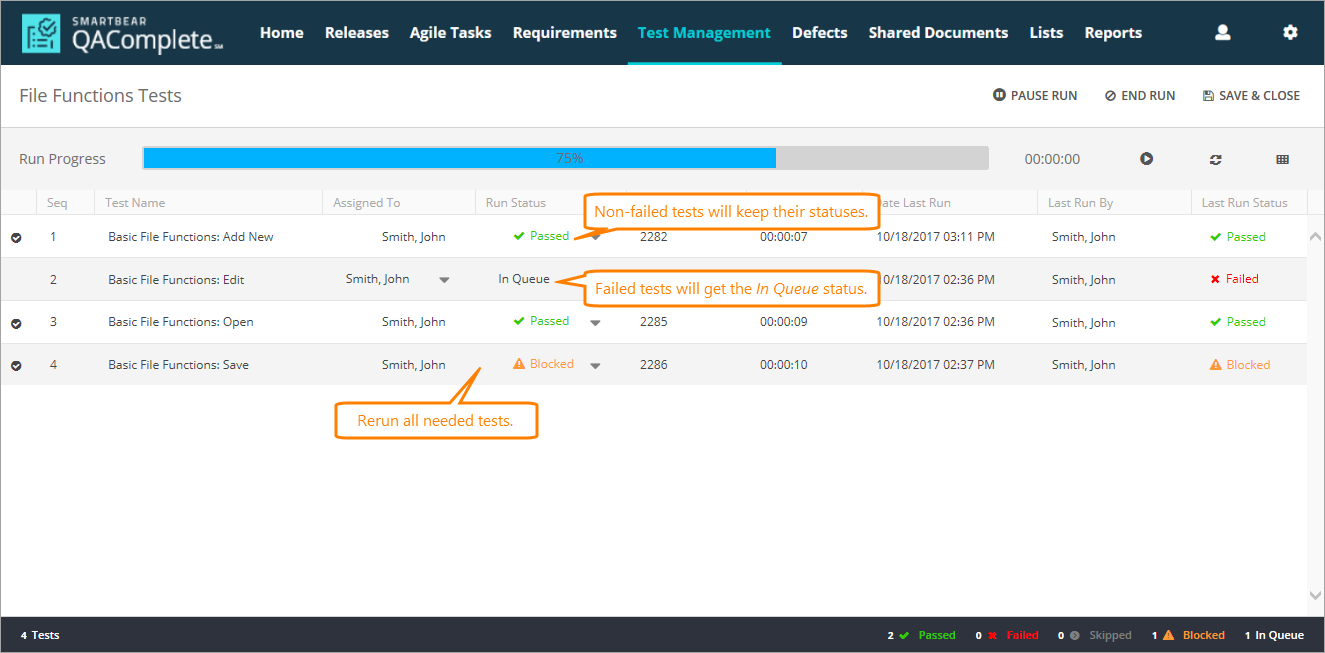Open the grid column chooser icon
Viewport: 1325px width, 653px height.
point(1282,159)
